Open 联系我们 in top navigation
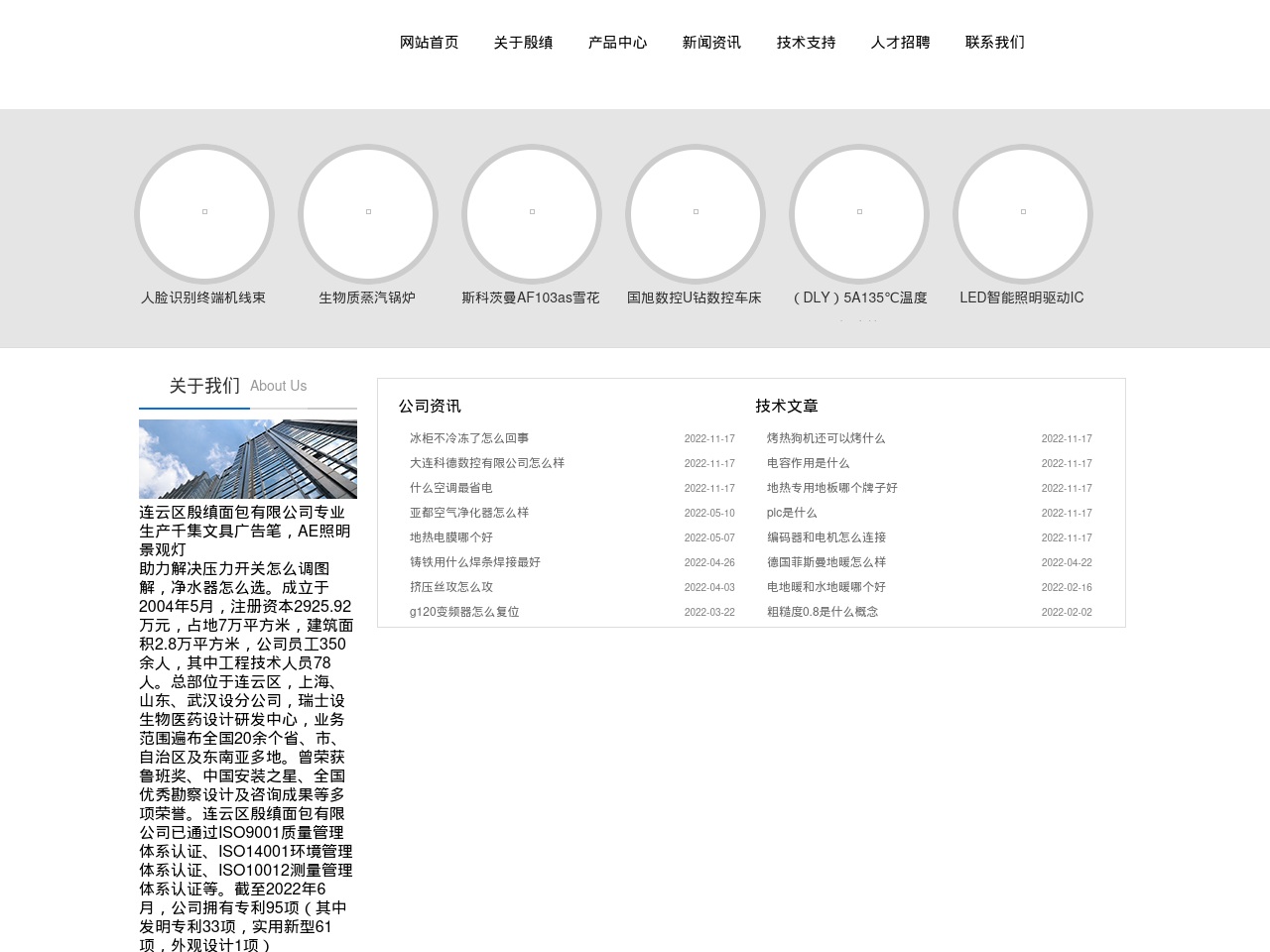The height and width of the screenshot is (952, 1270). tap(994, 43)
